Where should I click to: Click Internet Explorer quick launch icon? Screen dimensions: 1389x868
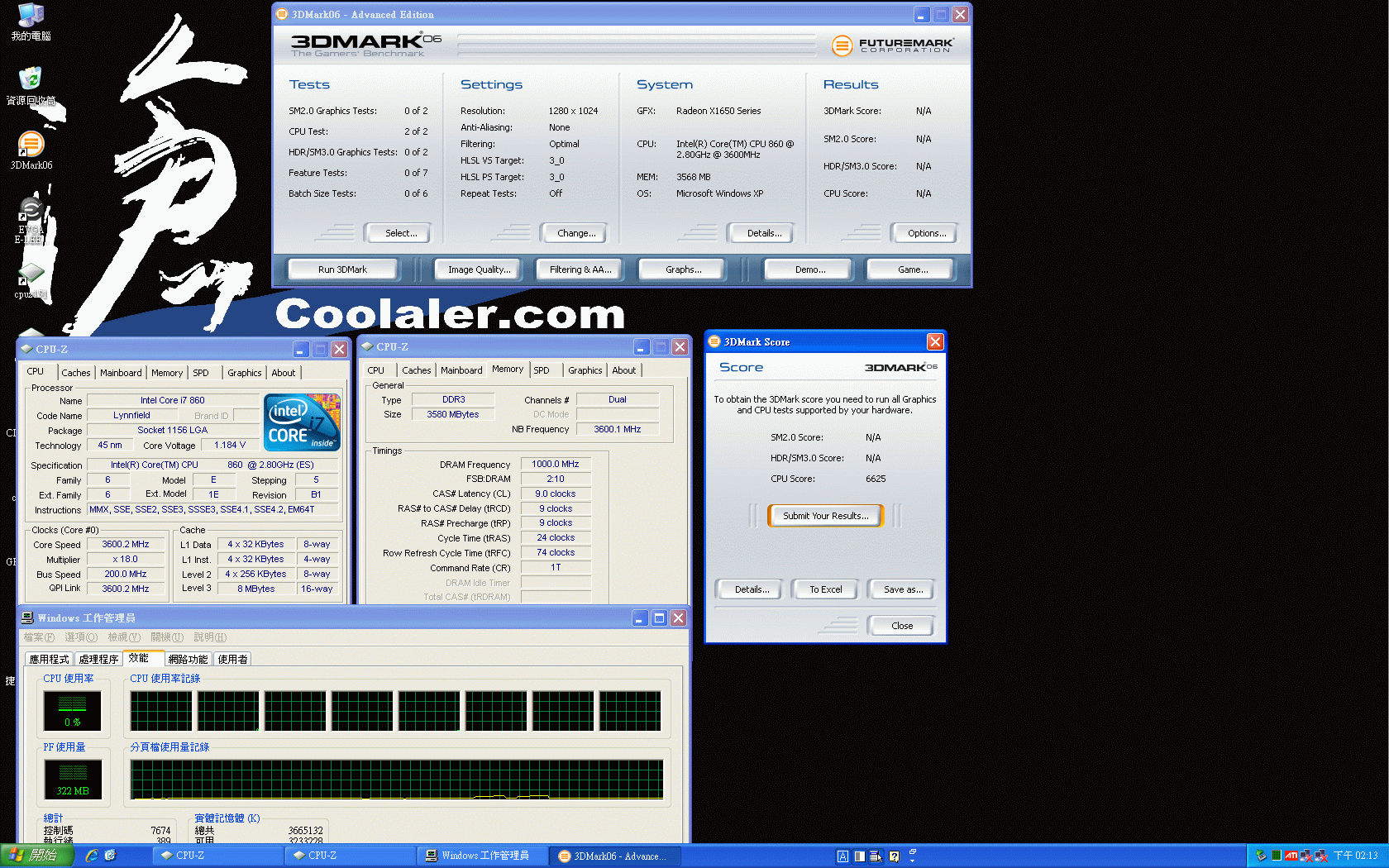92,856
